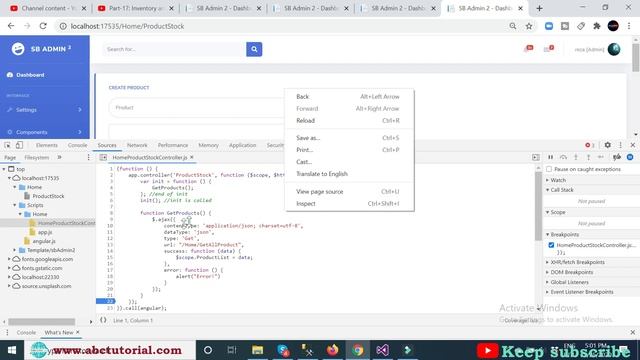Choose Inspect from the context menu

349,204
